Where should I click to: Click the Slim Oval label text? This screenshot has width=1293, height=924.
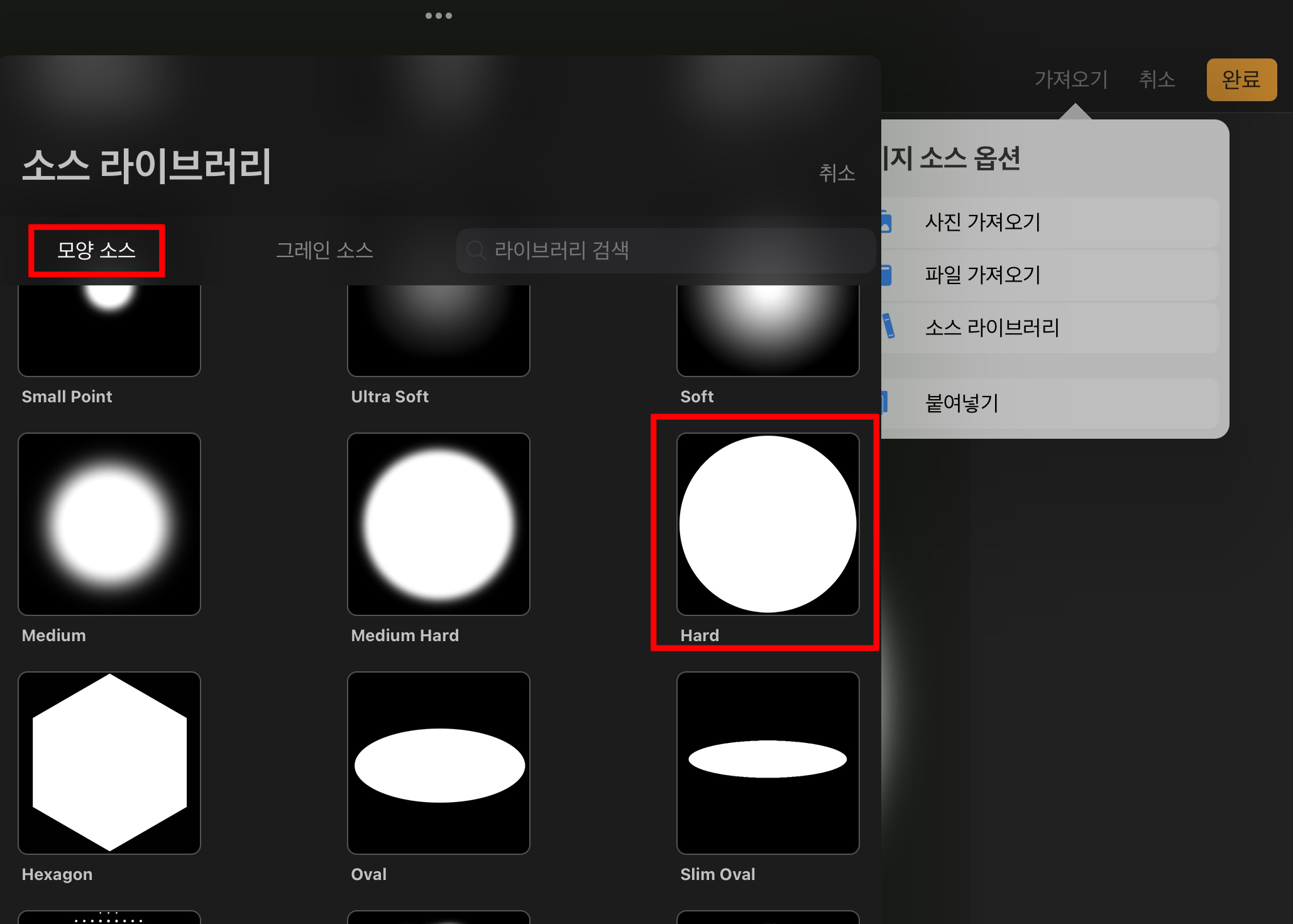[x=718, y=874]
